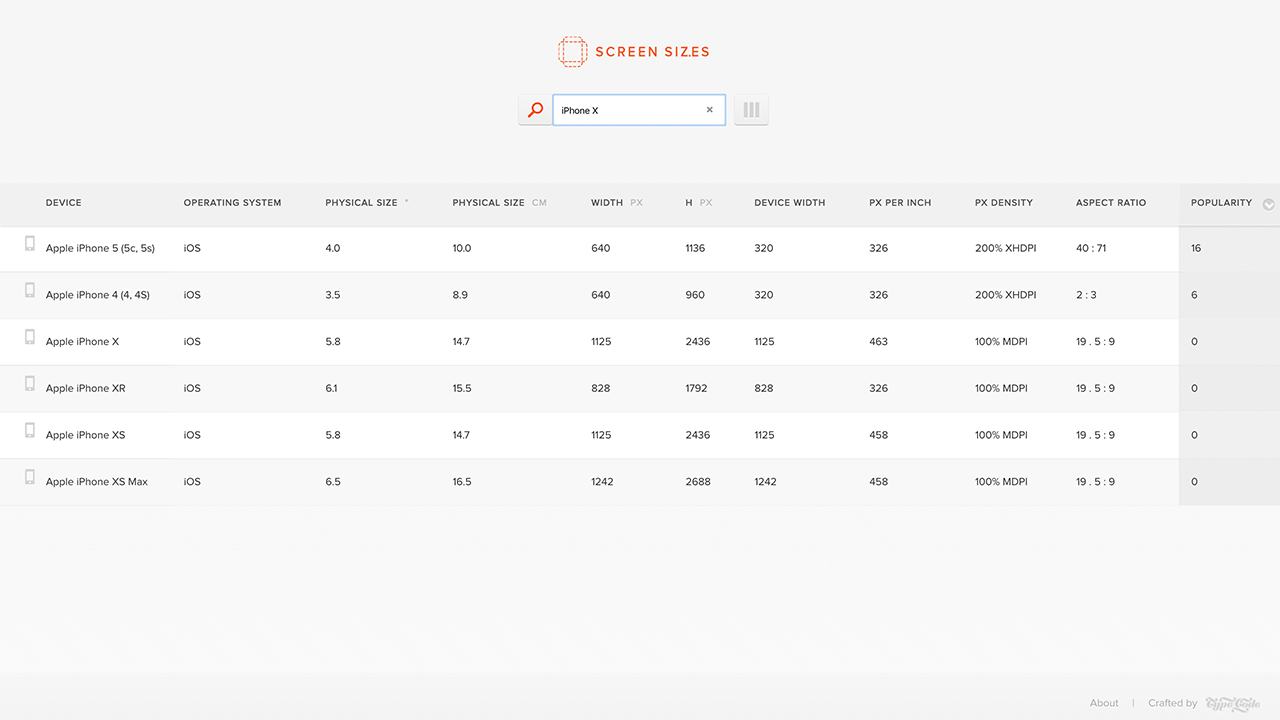Click the Screen Sizes logo

pyautogui.click(x=634, y=52)
